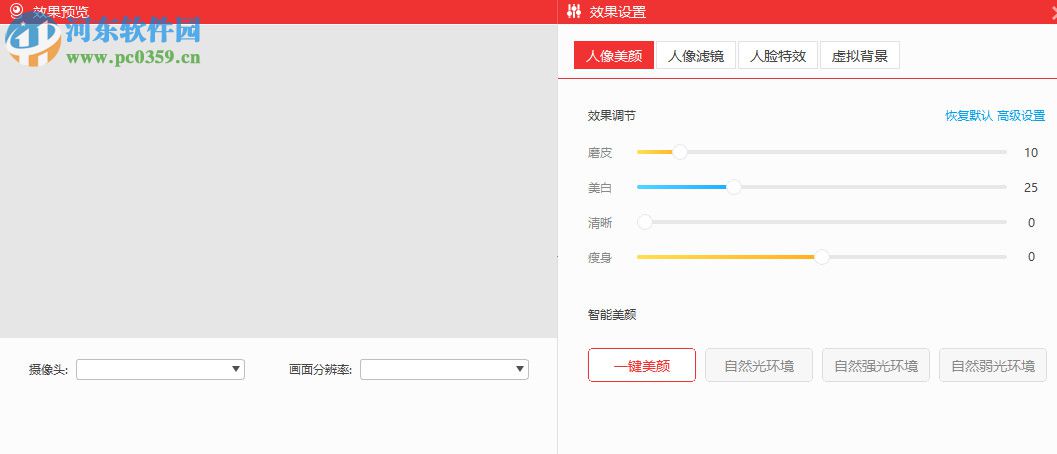Click the 美白 value 25
Image resolution: width=1057 pixels, height=454 pixels.
(1031, 188)
